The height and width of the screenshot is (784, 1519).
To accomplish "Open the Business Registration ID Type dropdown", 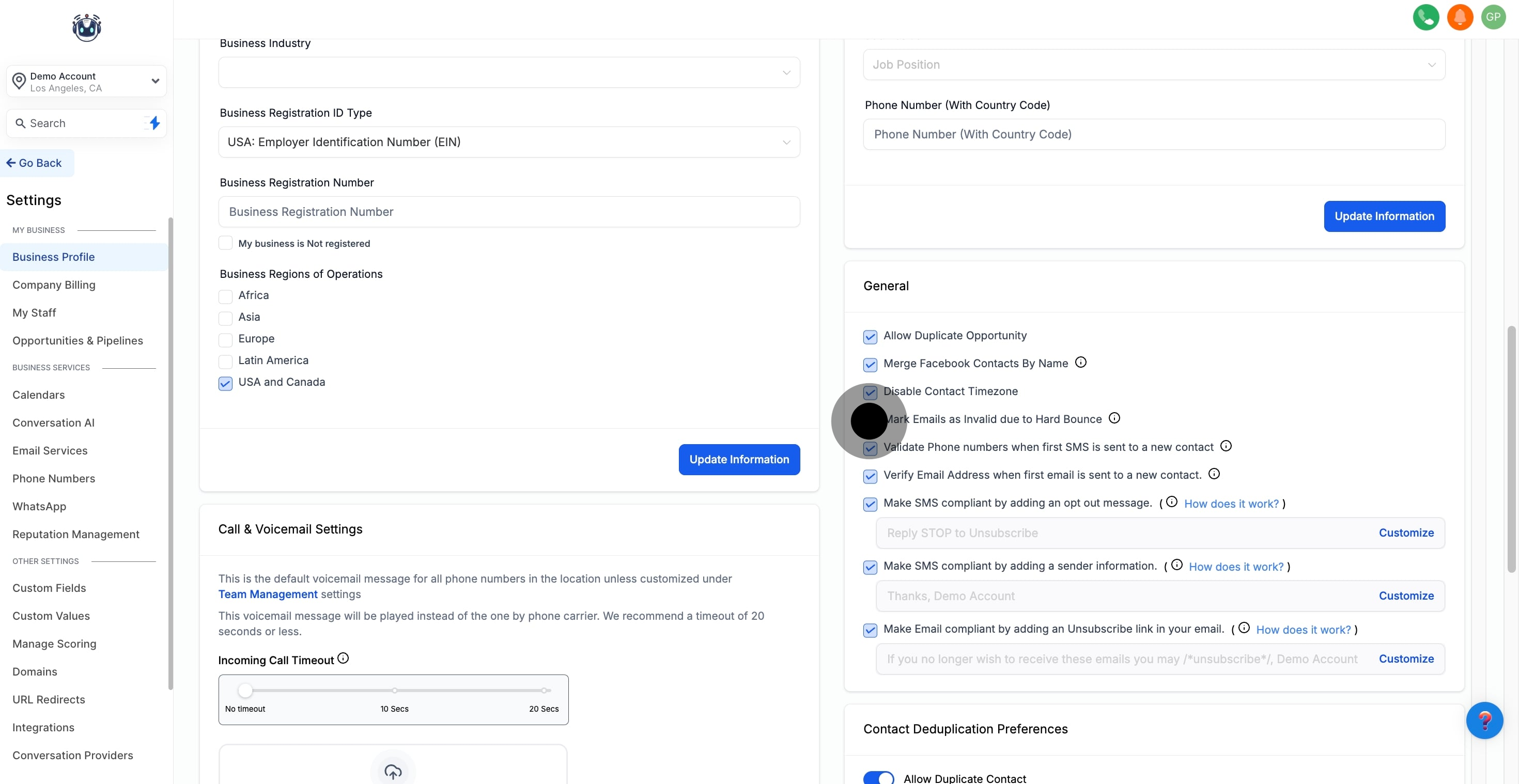I will click(509, 142).
